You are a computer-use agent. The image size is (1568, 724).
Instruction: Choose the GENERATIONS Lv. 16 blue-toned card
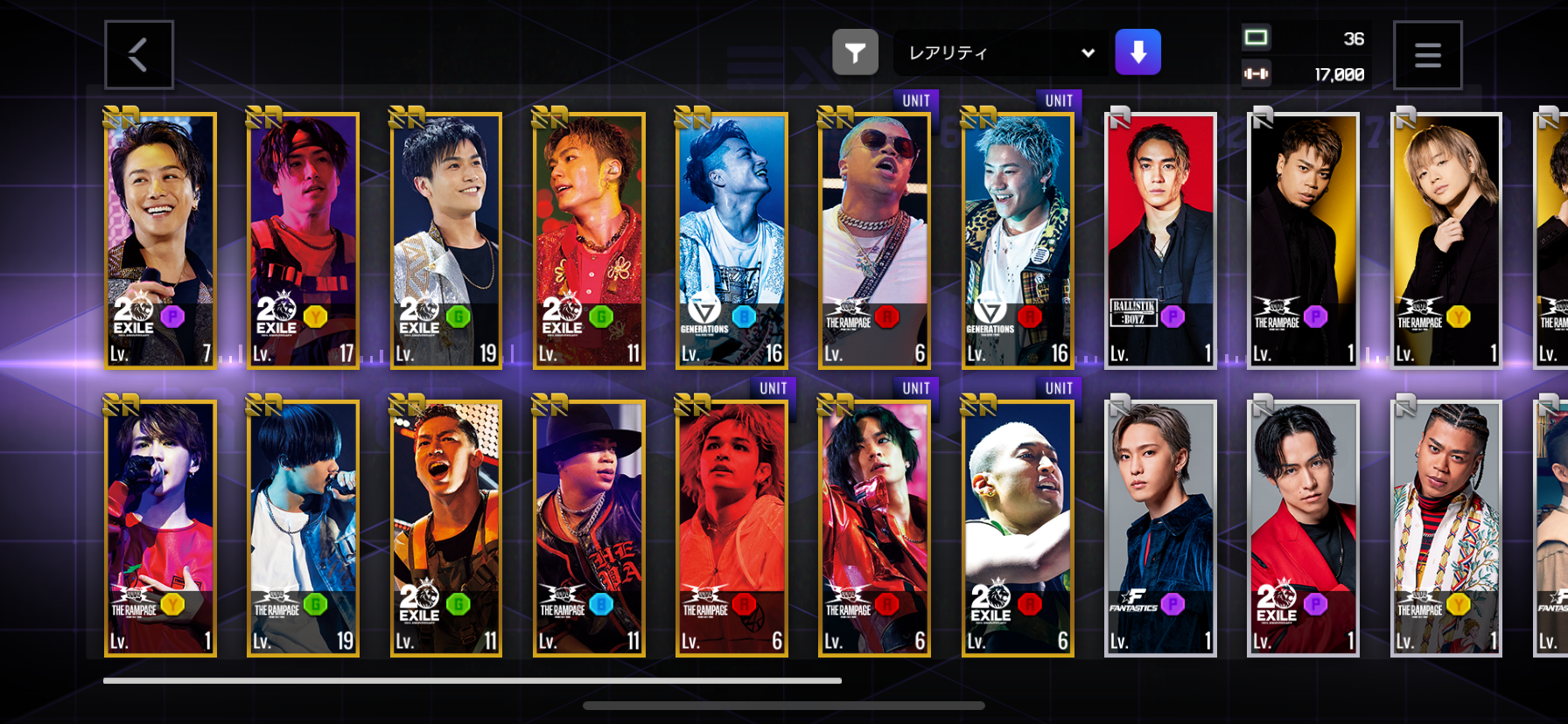(x=731, y=240)
